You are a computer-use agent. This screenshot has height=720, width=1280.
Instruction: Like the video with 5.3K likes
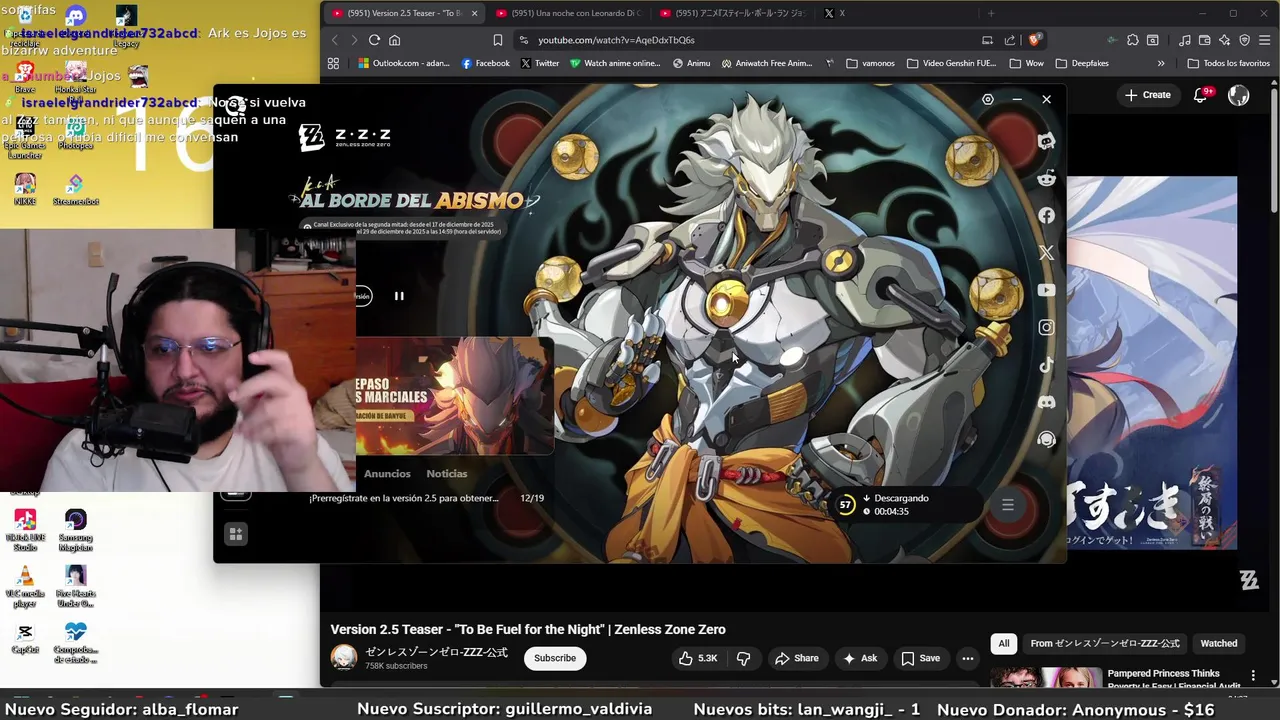pos(698,658)
